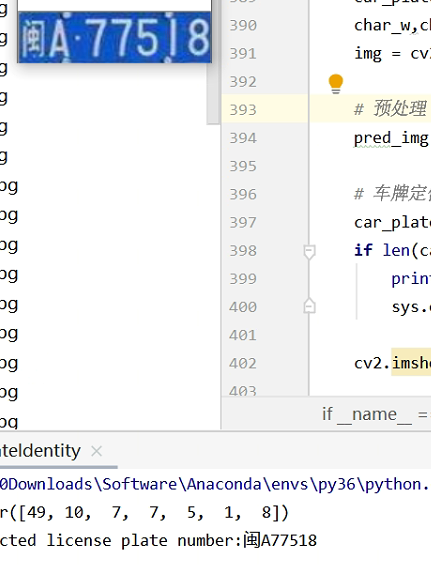This screenshot has height=567, width=431.
Task: Click line number 399 in gutter
Action: pyautogui.click(x=243, y=279)
